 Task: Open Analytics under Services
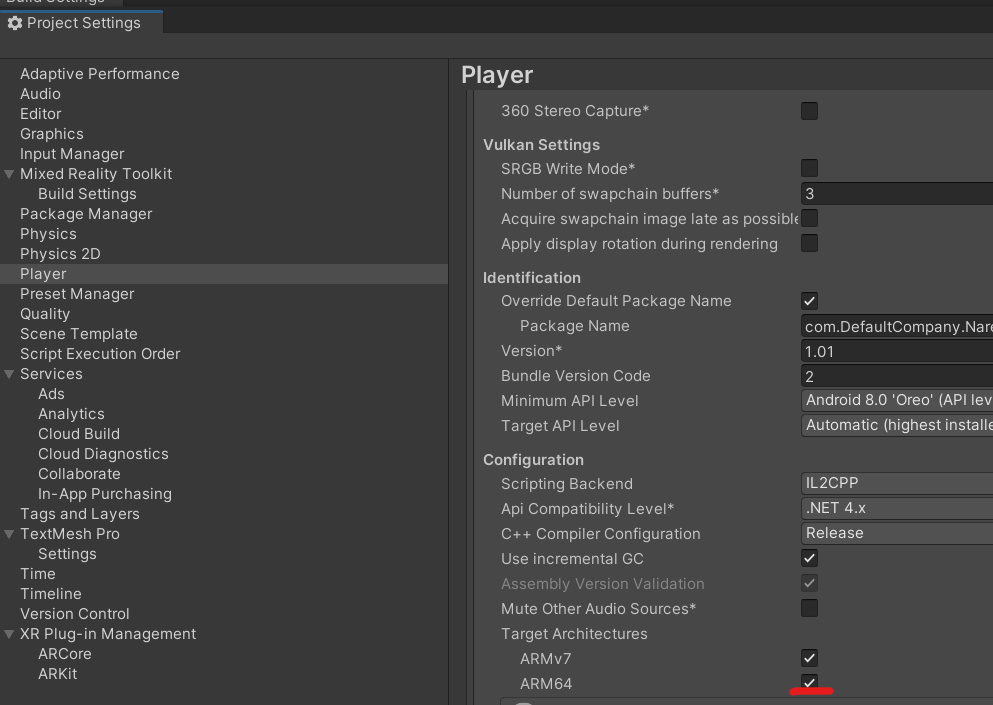tap(72, 414)
